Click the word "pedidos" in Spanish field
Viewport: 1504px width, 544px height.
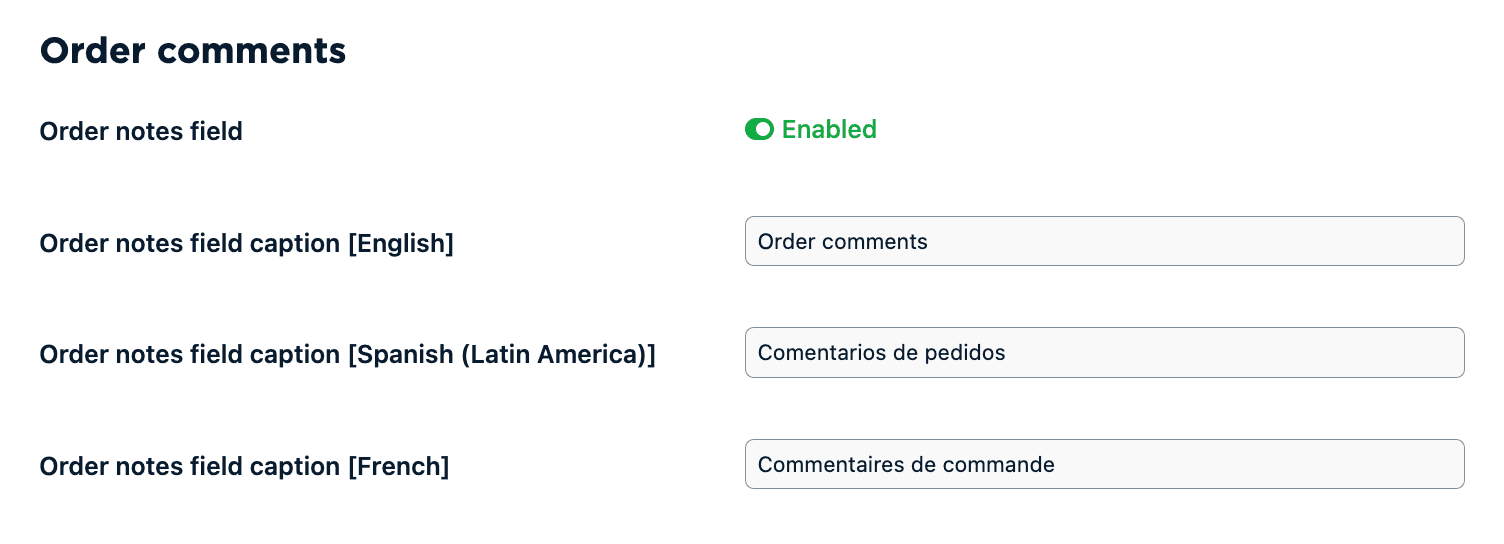coord(970,352)
